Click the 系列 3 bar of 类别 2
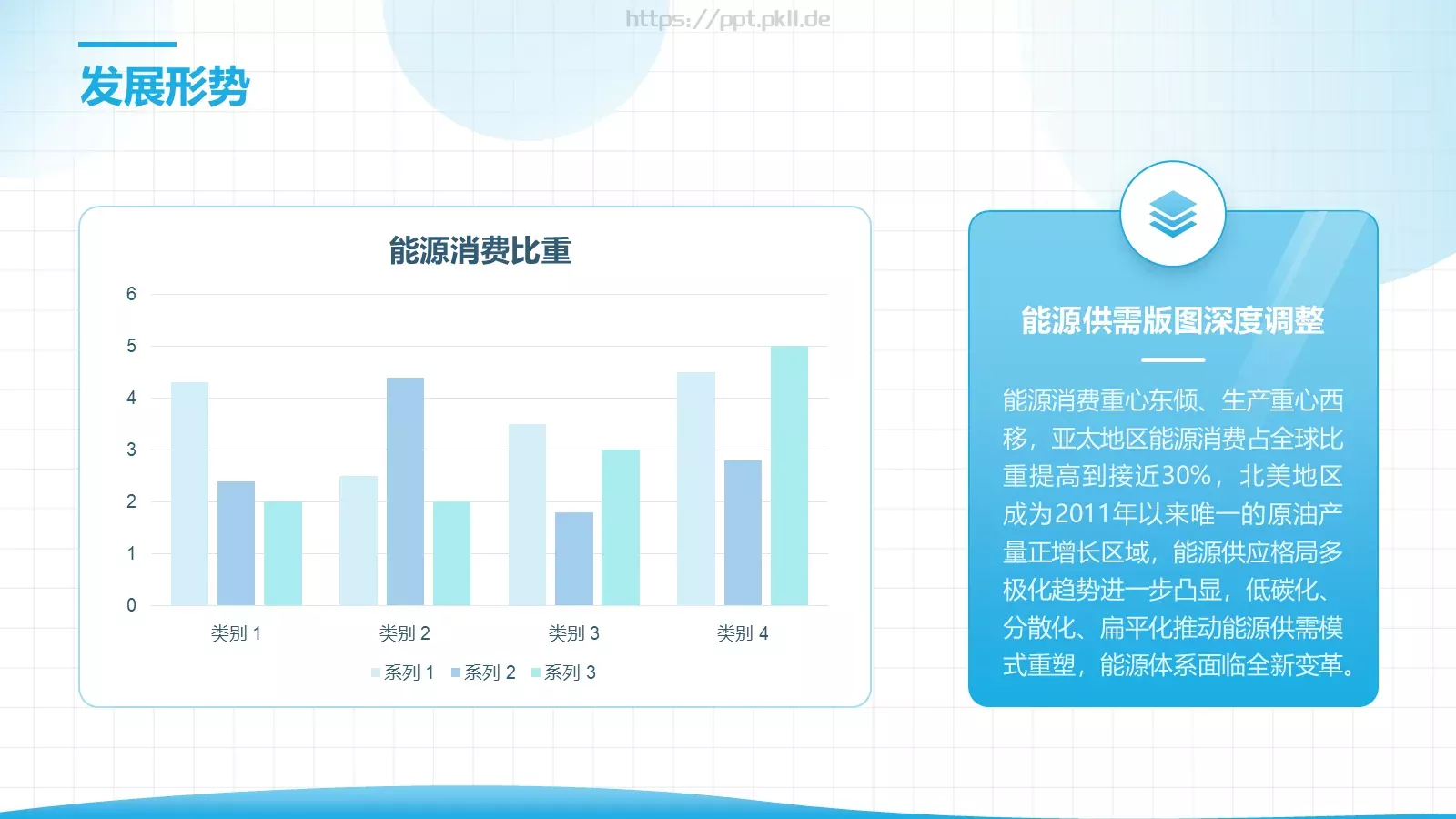This screenshot has height=819, width=1456. pos(451,553)
